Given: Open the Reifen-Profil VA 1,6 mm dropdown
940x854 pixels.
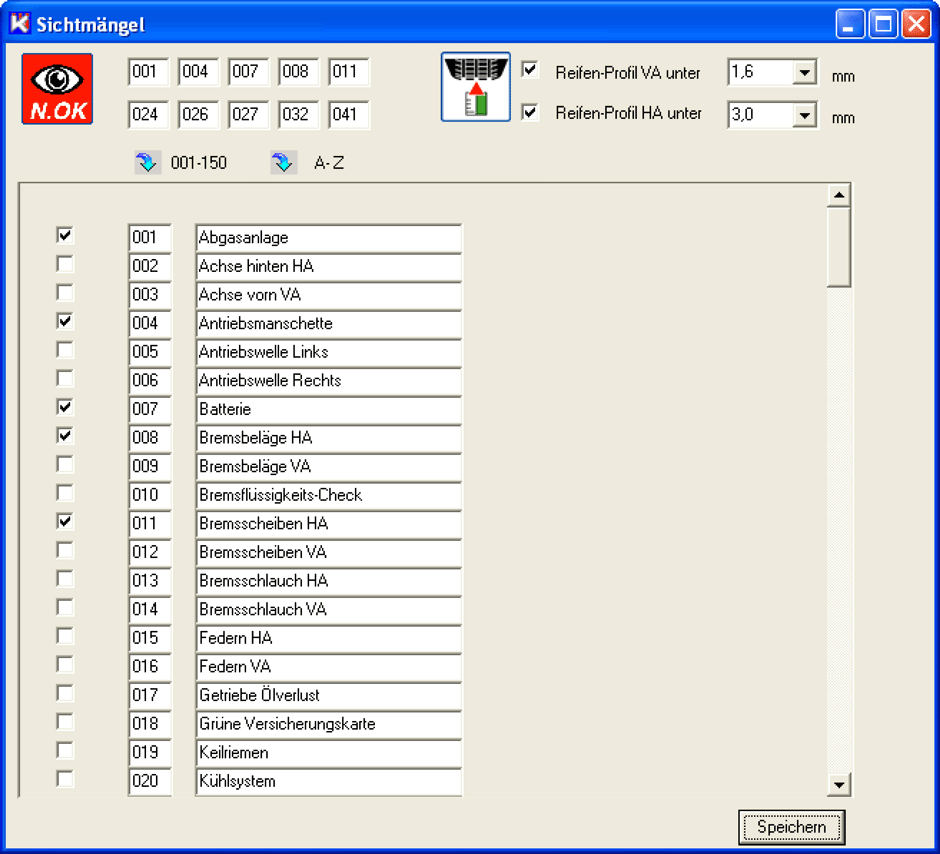Looking at the screenshot, I should click(805, 73).
